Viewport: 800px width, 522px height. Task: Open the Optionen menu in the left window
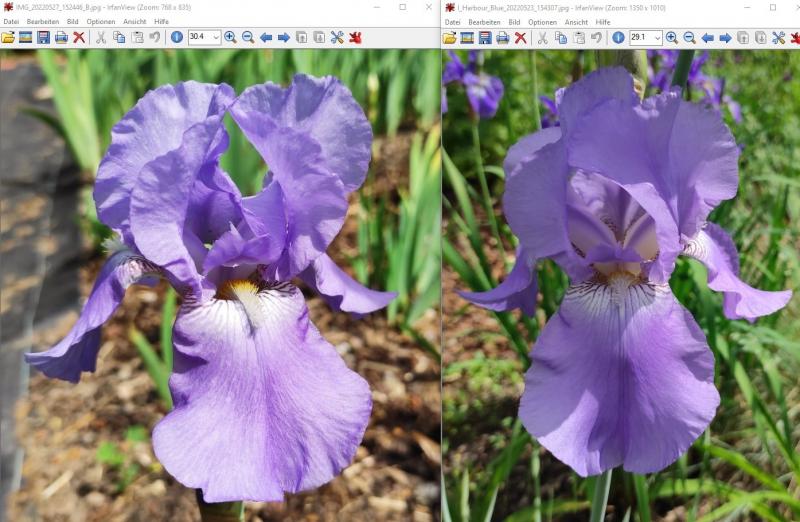click(100, 21)
